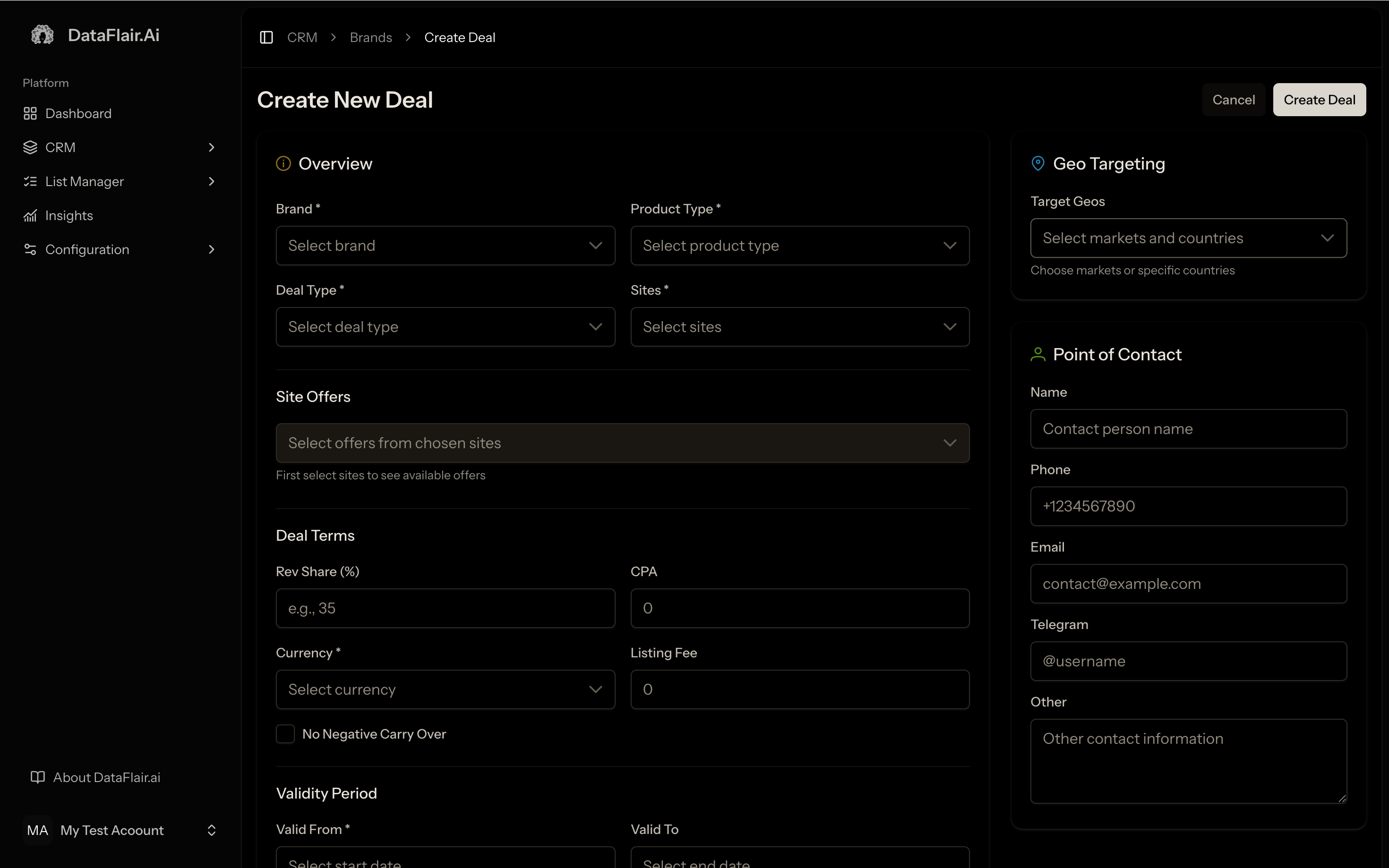Click the Create Deal button

point(1319,100)
